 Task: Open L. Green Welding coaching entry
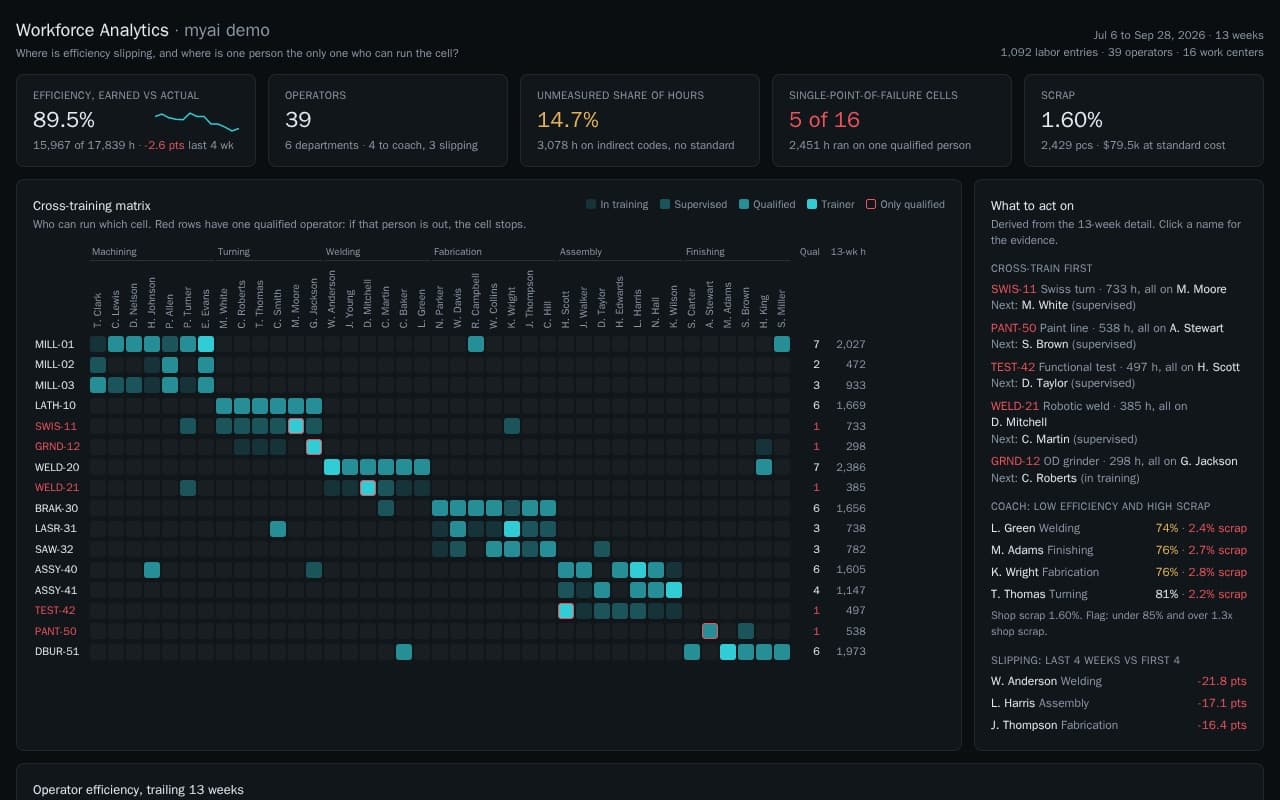(1119, 528)
